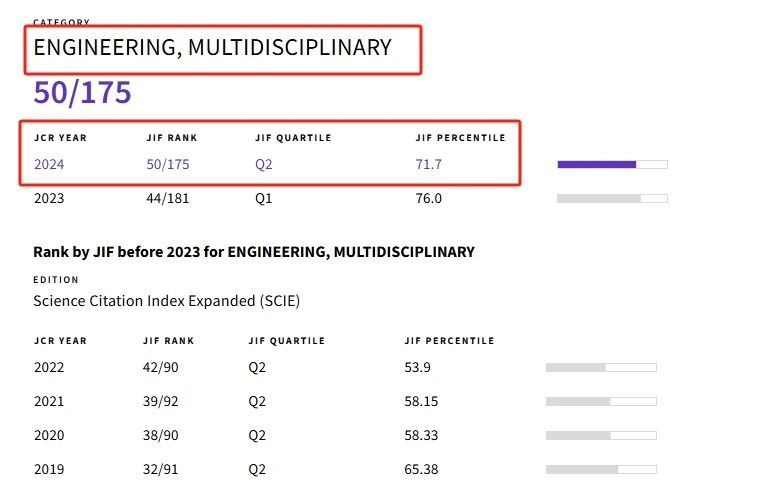Click the 58.15 percentile for 2021
The width and height of the screenshot is (760, 499).
422,401
